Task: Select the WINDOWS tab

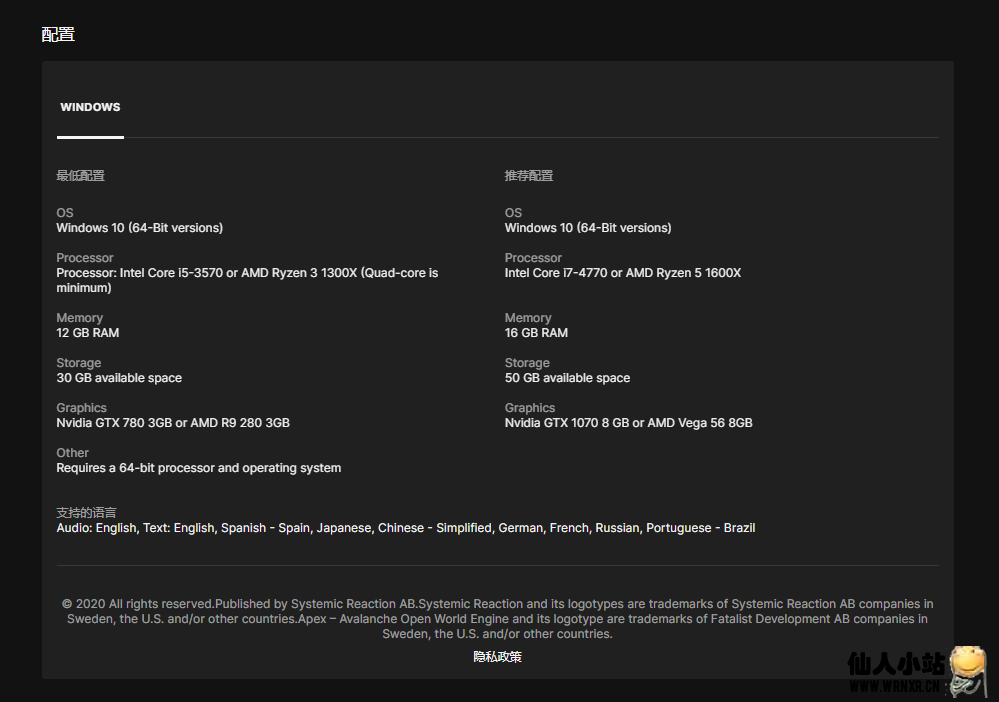Action: coord(90,107)
